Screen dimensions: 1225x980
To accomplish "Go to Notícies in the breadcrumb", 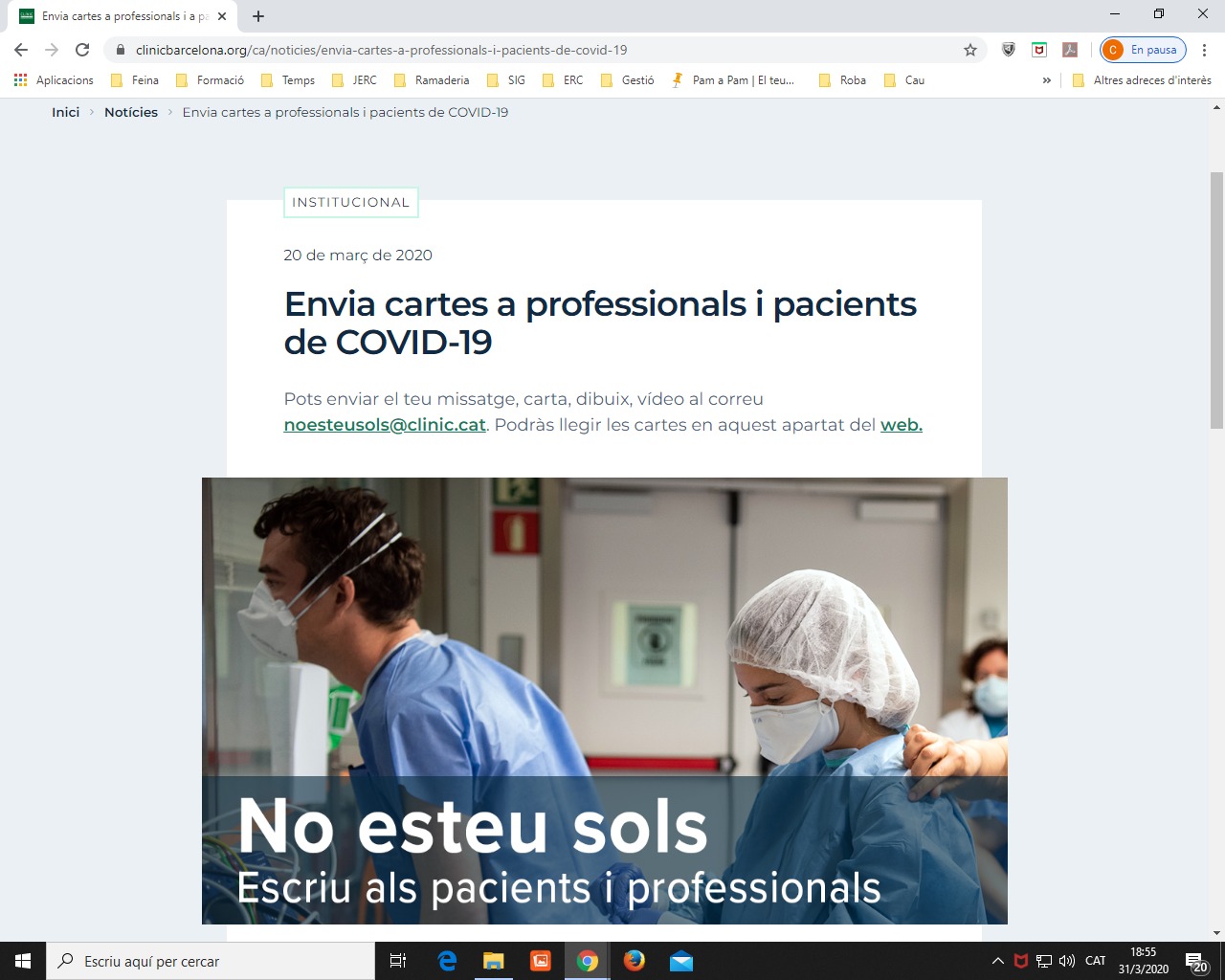I will [131, 112].
